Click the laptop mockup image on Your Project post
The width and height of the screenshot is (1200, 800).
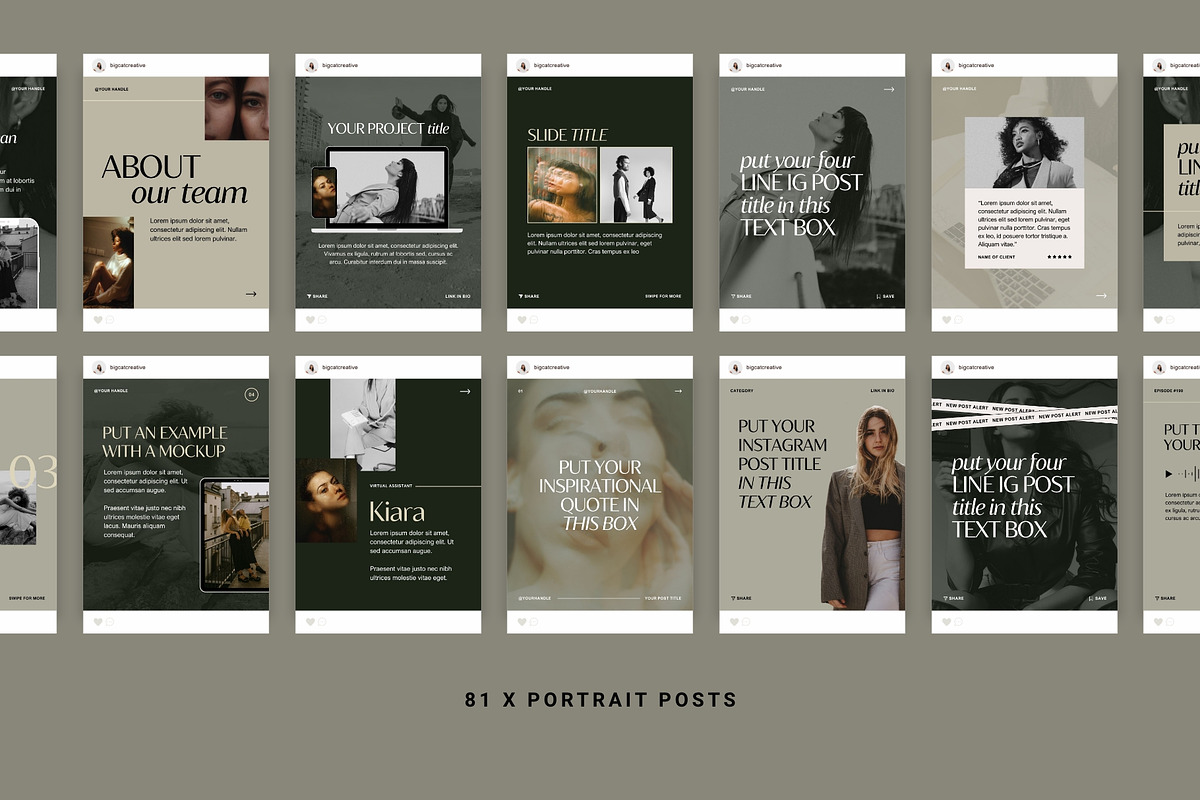point(388,189)
